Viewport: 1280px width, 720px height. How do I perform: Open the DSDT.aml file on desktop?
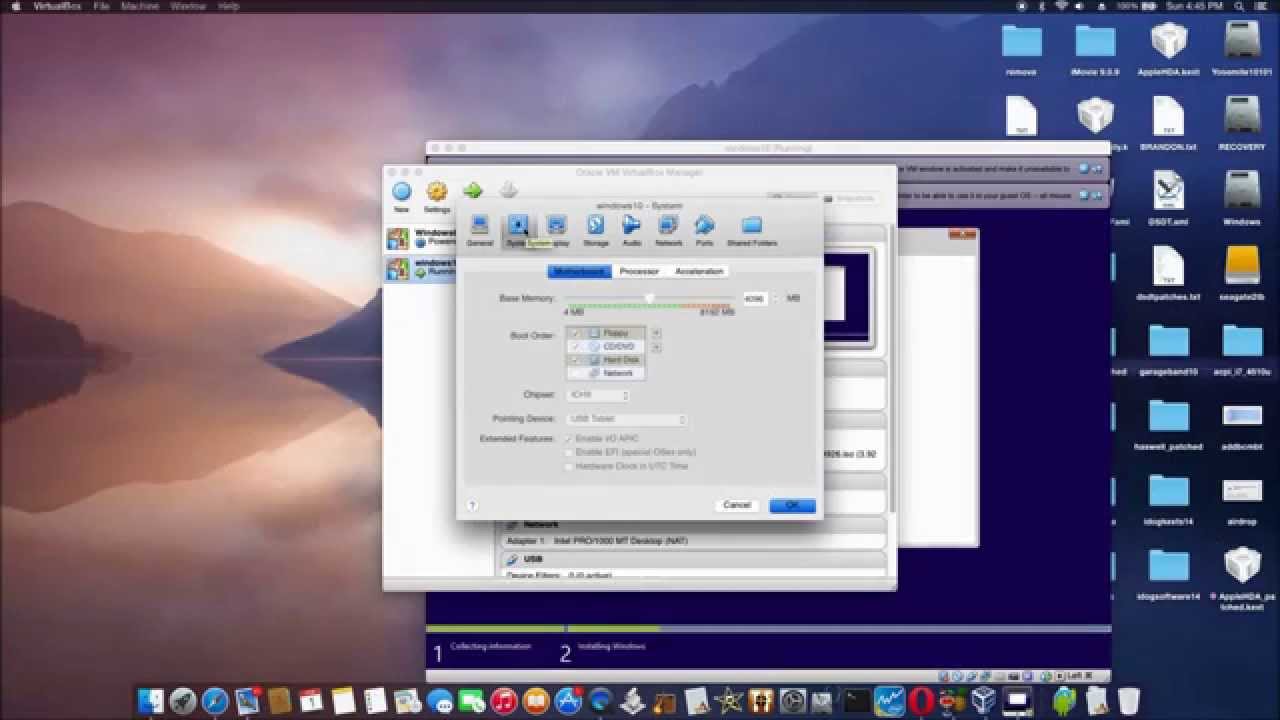(1168, 198)
